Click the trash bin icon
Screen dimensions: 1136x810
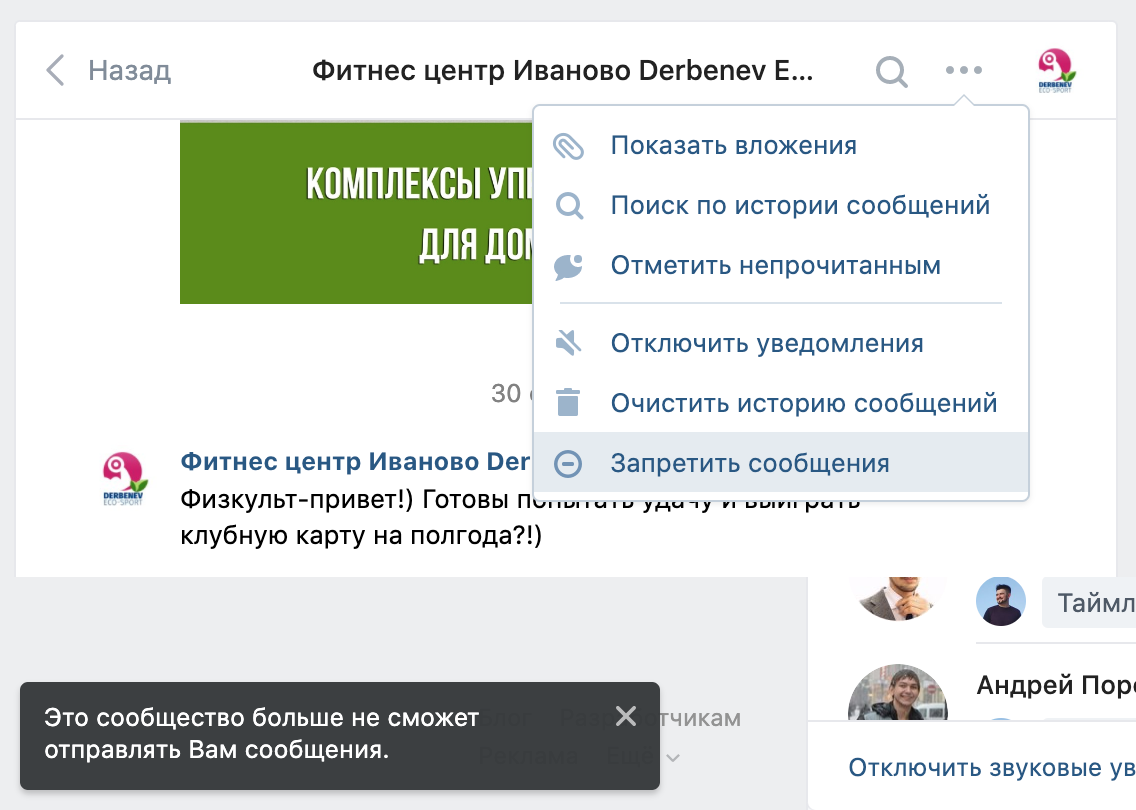point(568,402)
